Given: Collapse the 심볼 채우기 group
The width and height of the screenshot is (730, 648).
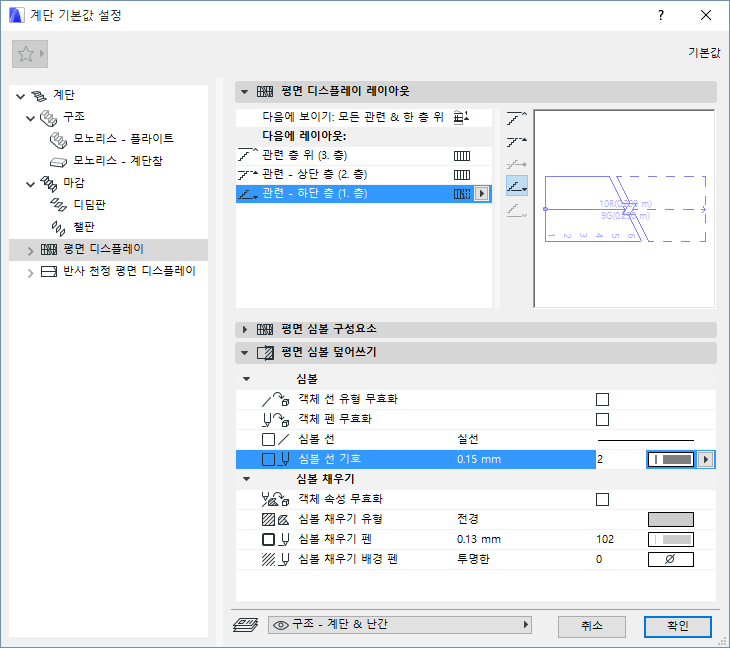Looking at the screenshot, I should (x=247, y=479).
